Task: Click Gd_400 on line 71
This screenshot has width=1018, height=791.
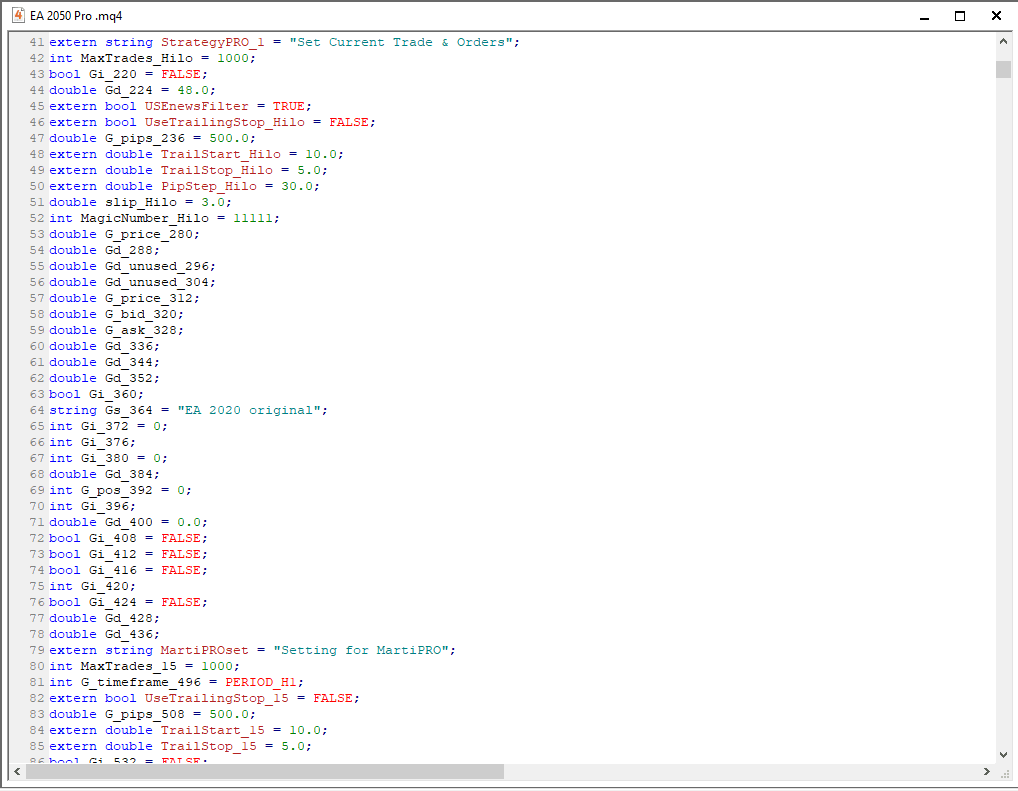Action: pos(129,523)
